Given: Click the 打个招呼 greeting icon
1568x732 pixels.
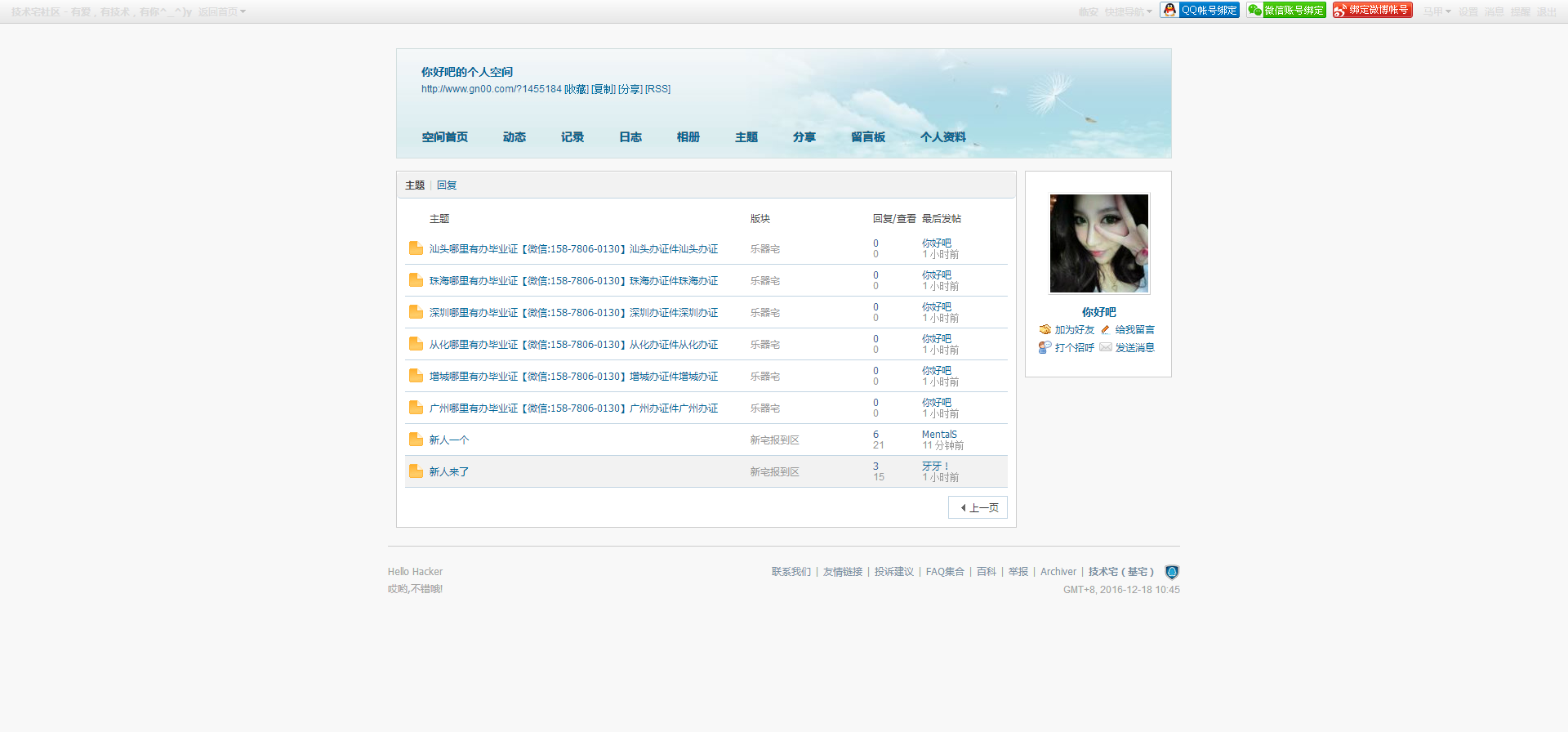Looking at the screenshot, I should [x=1045, y=348].
